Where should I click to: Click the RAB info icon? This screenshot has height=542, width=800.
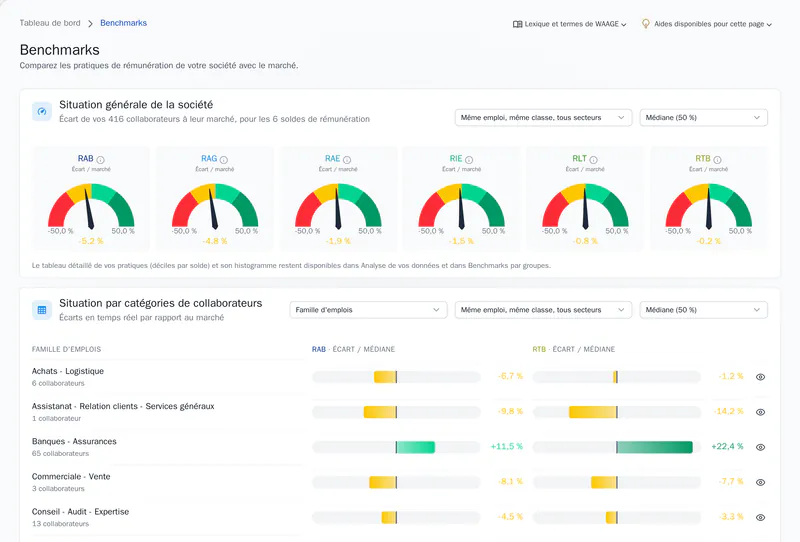[x=101, y=160]
